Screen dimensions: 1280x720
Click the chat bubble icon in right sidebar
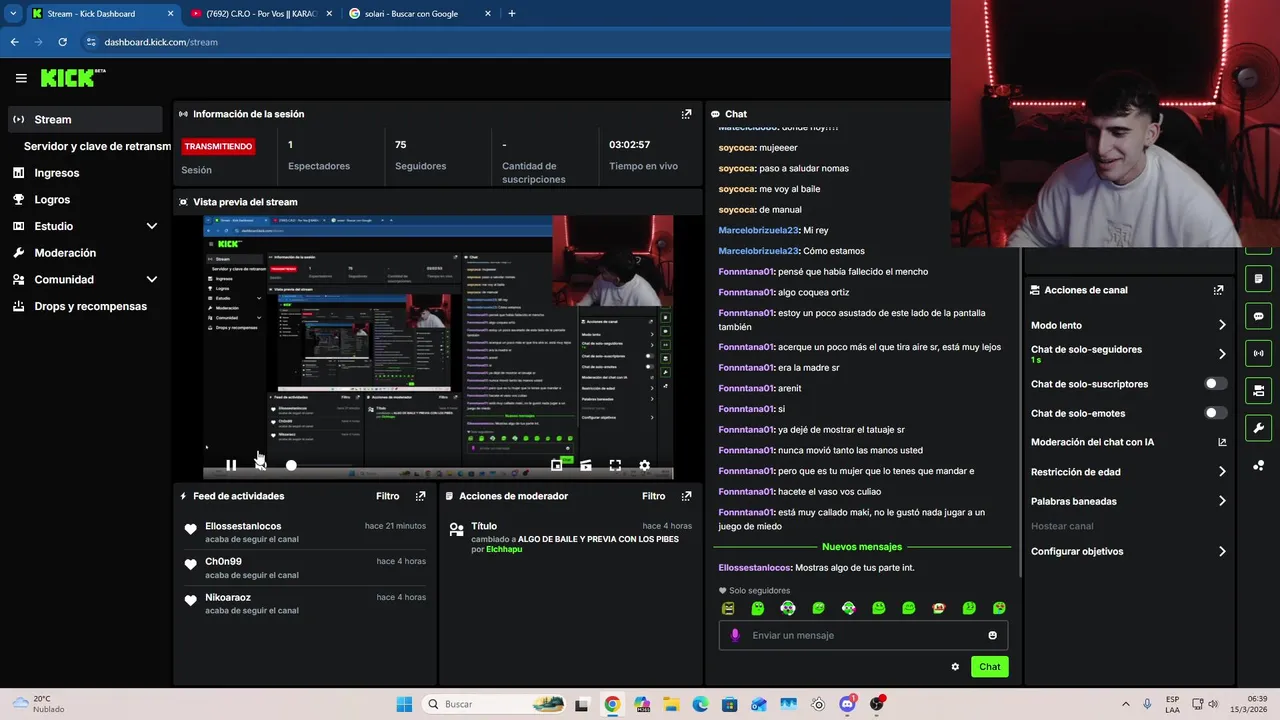(1258, 316)
